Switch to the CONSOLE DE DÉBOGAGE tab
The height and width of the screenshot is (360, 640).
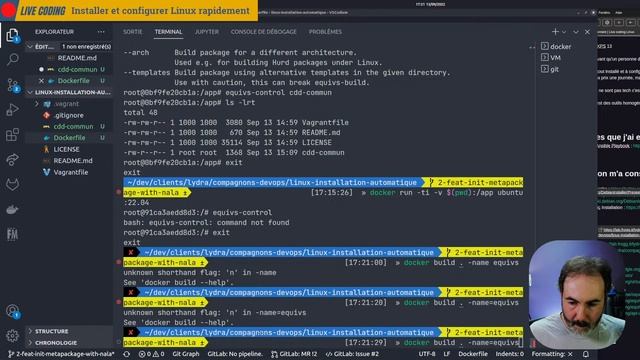[x=264, y=31]
